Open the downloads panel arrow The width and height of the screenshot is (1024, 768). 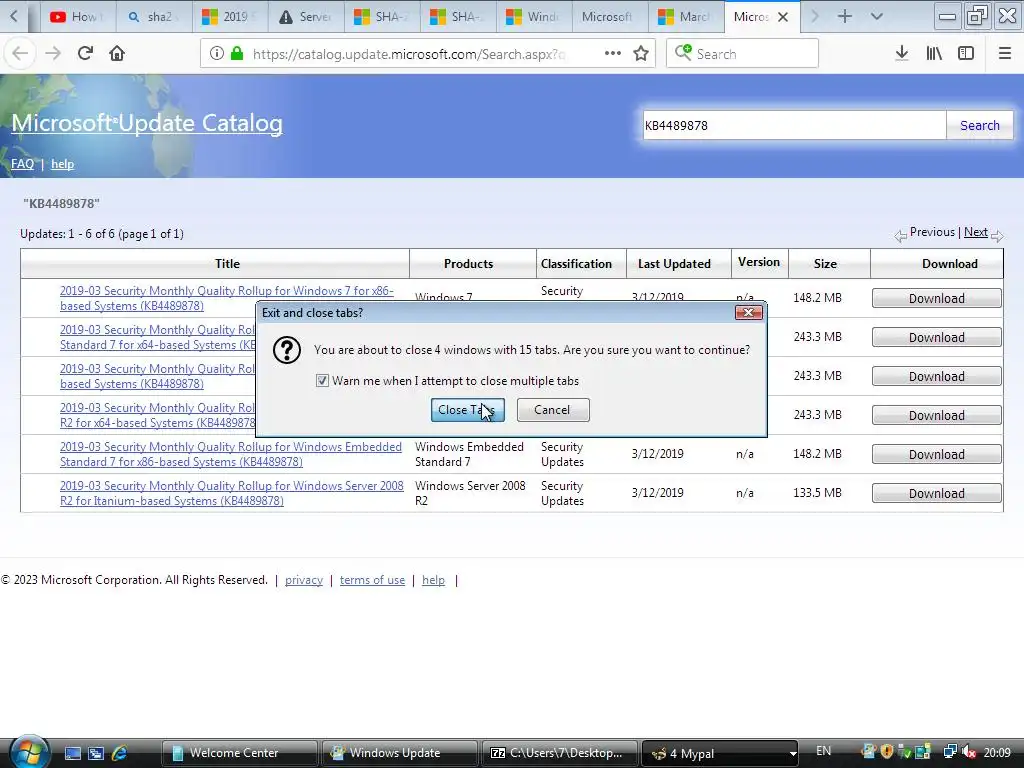[902, 54]
